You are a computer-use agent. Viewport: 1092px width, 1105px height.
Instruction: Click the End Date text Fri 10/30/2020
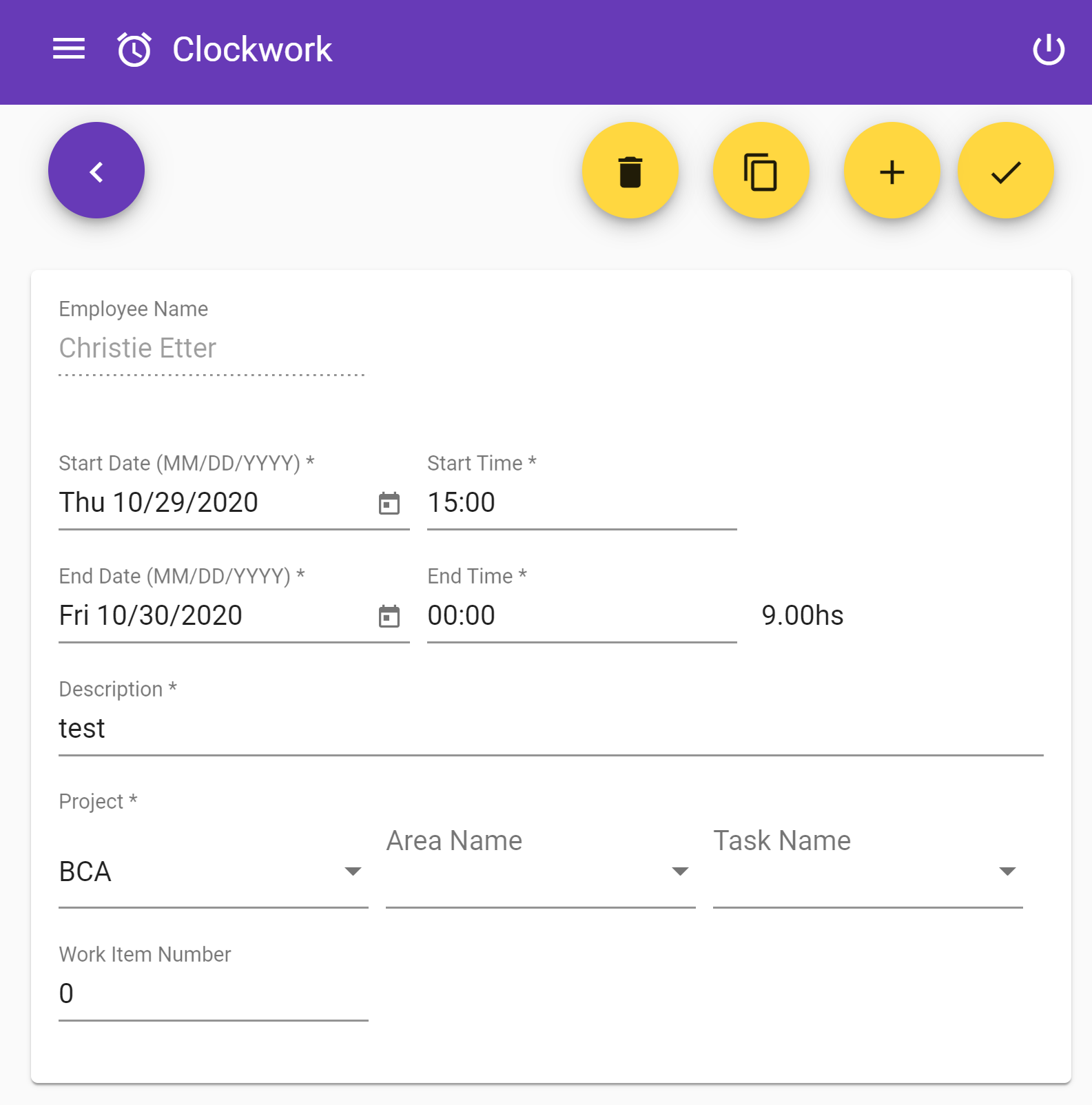[151, 616]
